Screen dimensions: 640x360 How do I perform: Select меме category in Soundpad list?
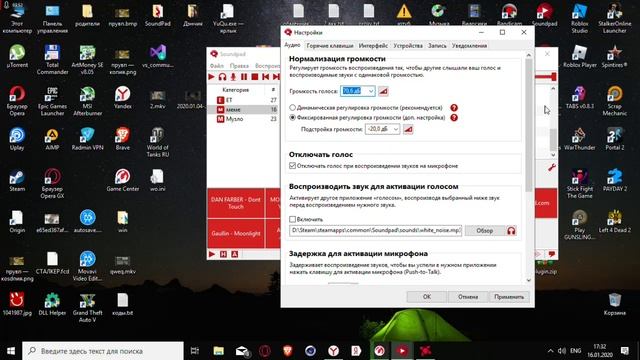point(243,109)
